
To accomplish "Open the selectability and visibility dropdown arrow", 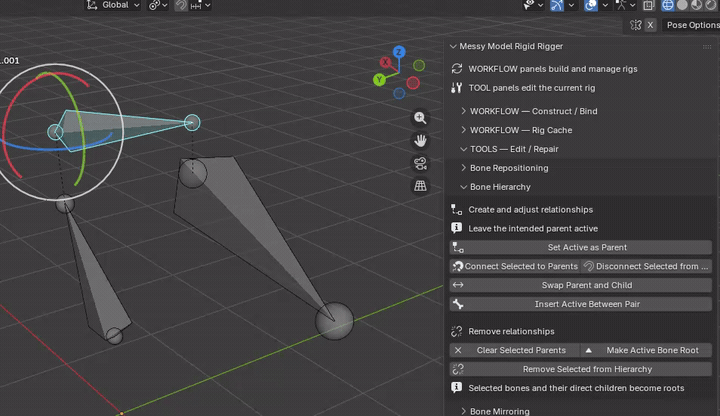I will tap(540, 5).
